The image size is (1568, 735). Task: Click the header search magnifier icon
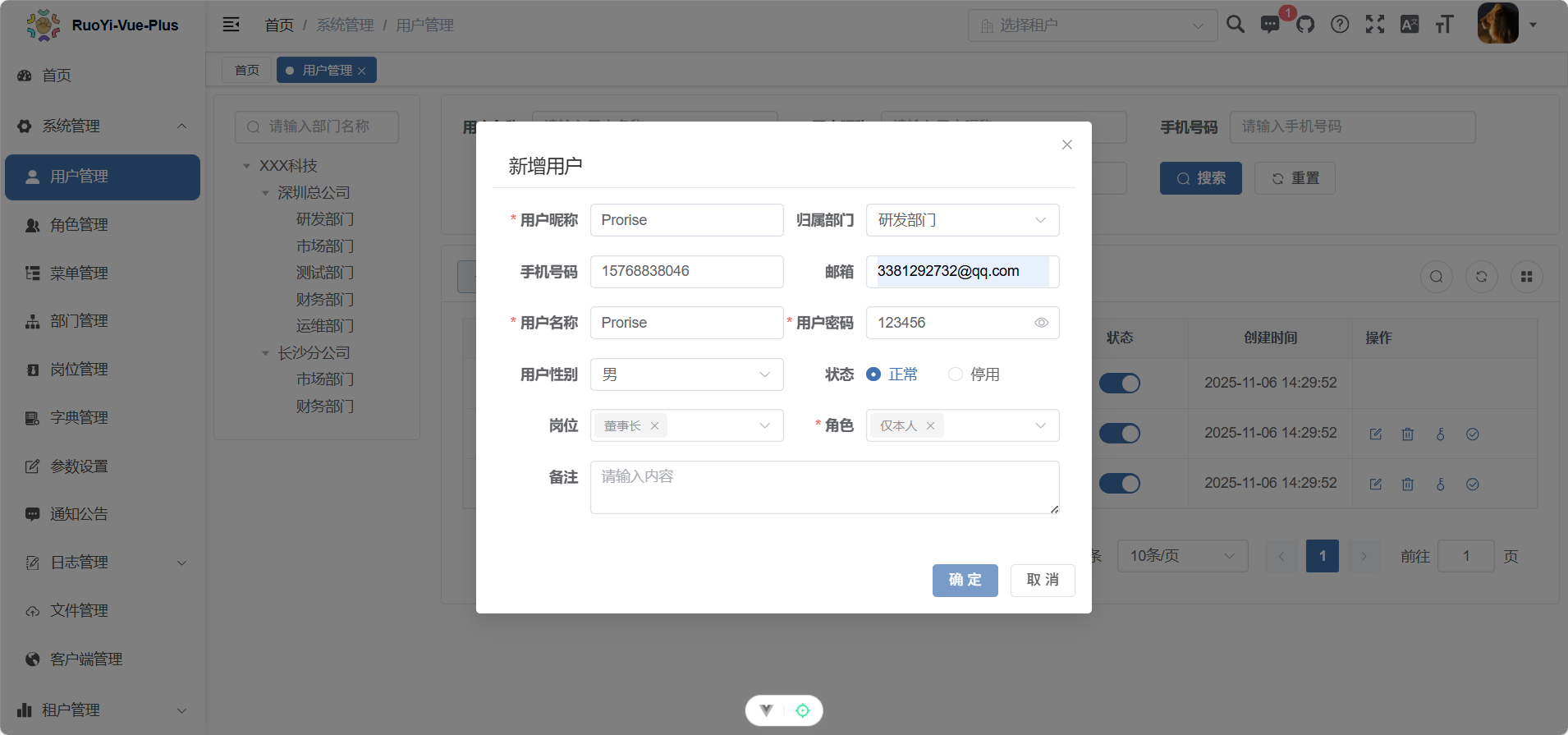[x=1235, y=25]
